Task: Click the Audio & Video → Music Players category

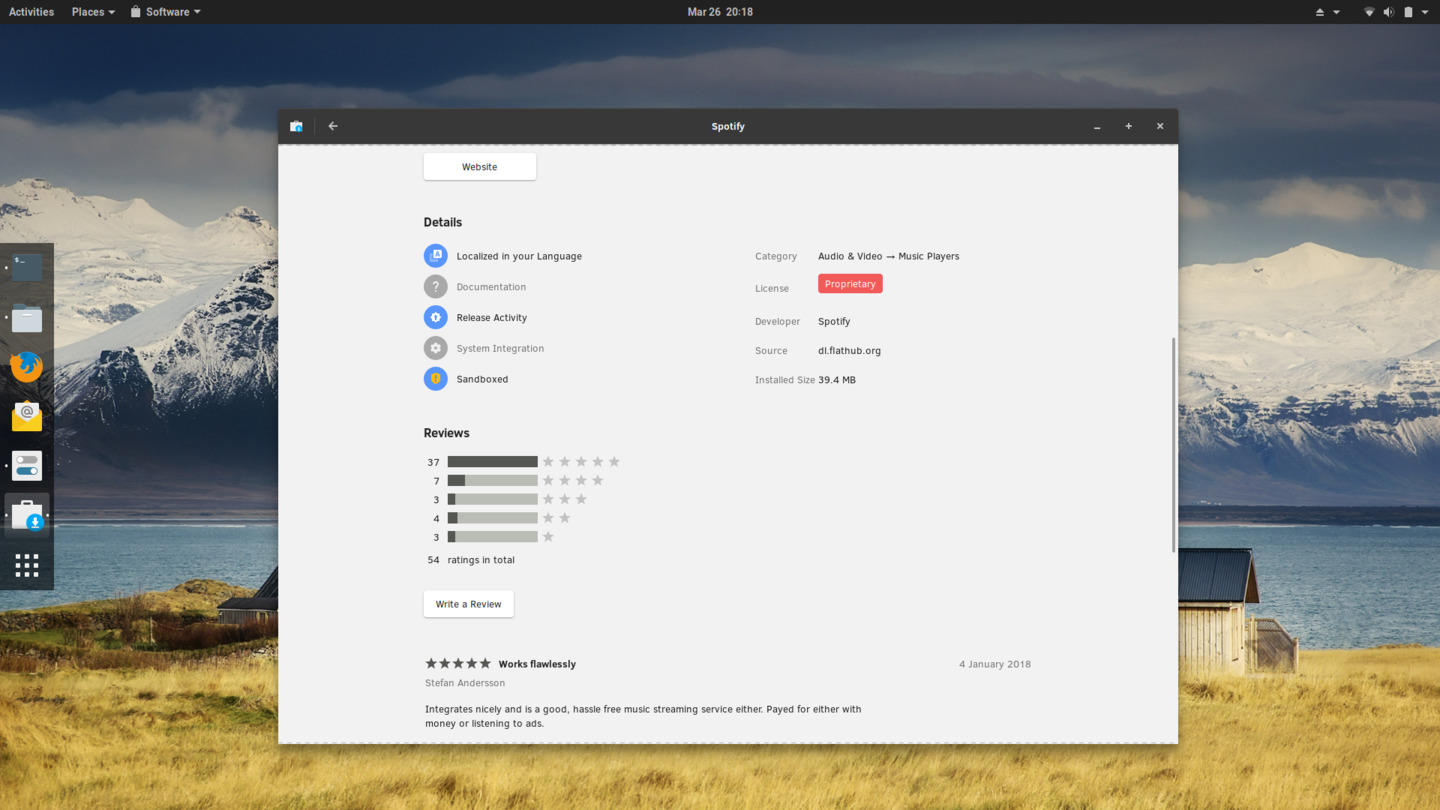Action: pos(888,256)
